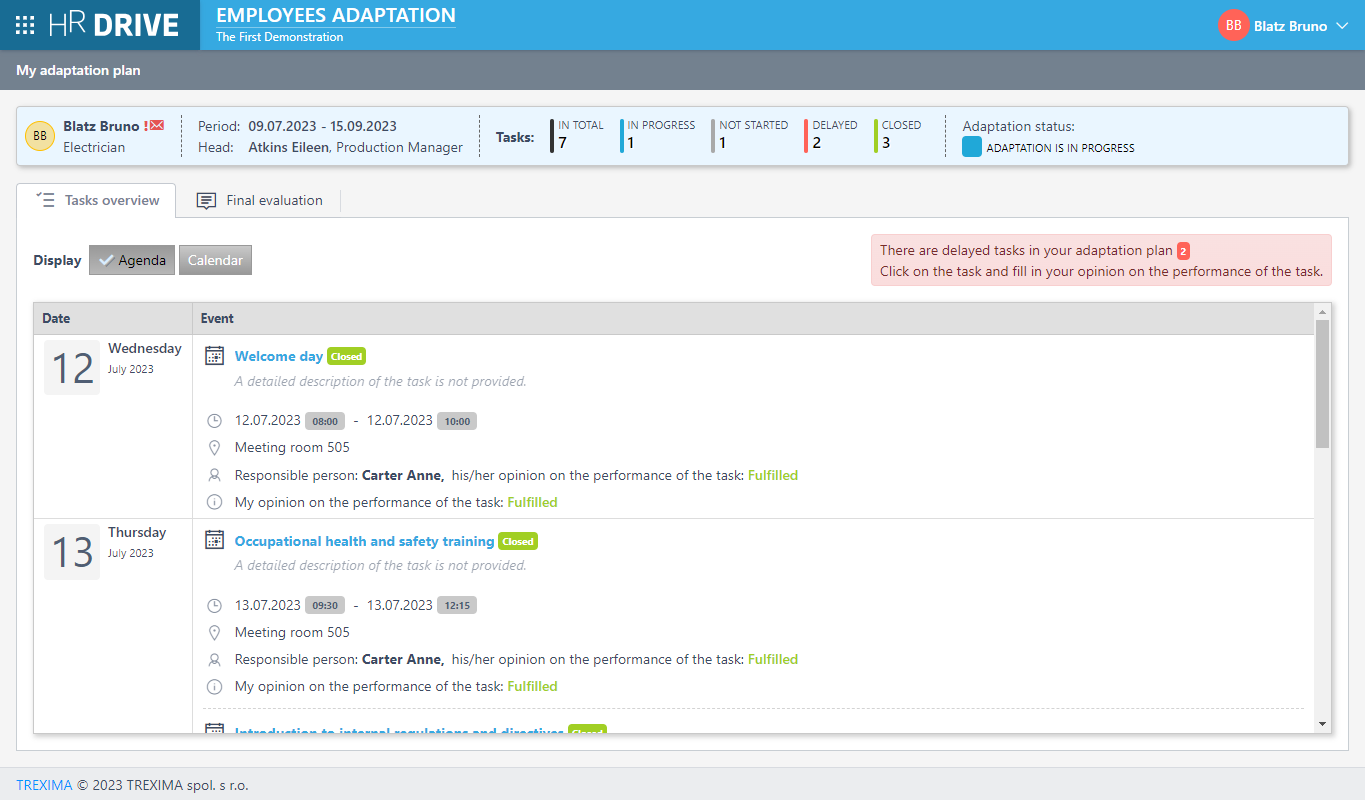
Task: Click the HR DRIVE logo
Action: 113,25
